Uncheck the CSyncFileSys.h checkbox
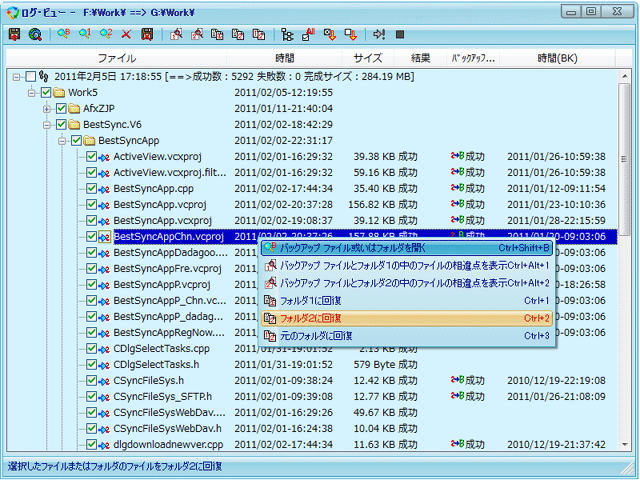 91,380
